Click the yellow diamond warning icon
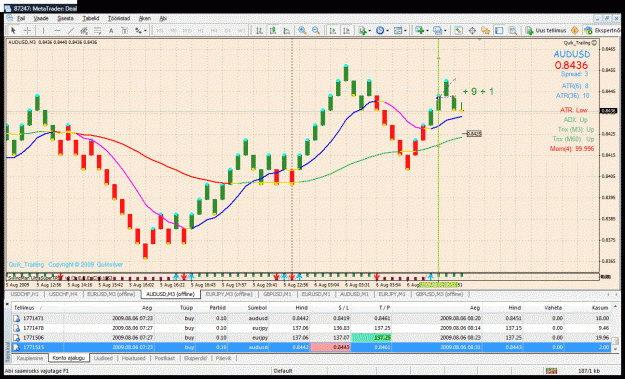Screen dimensions: 625x379 [x=574, y=30]
